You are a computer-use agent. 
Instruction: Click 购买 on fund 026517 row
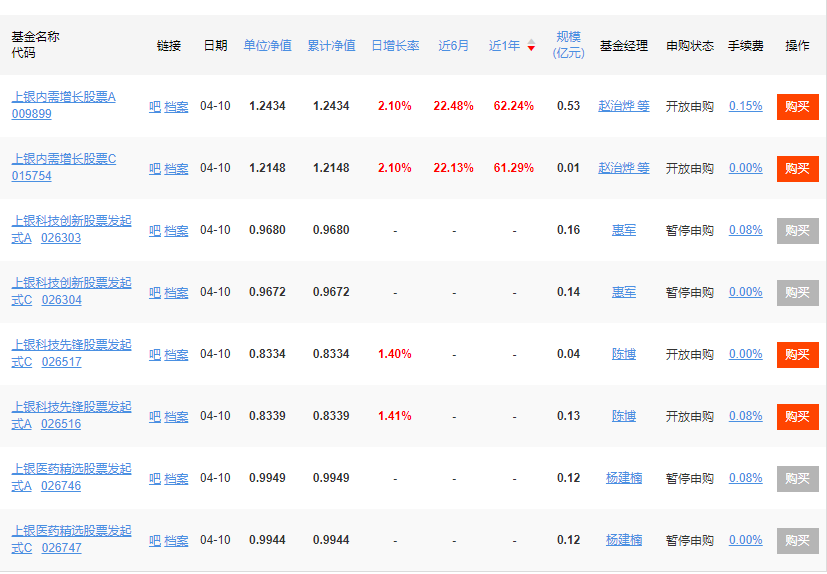point(797,354)
